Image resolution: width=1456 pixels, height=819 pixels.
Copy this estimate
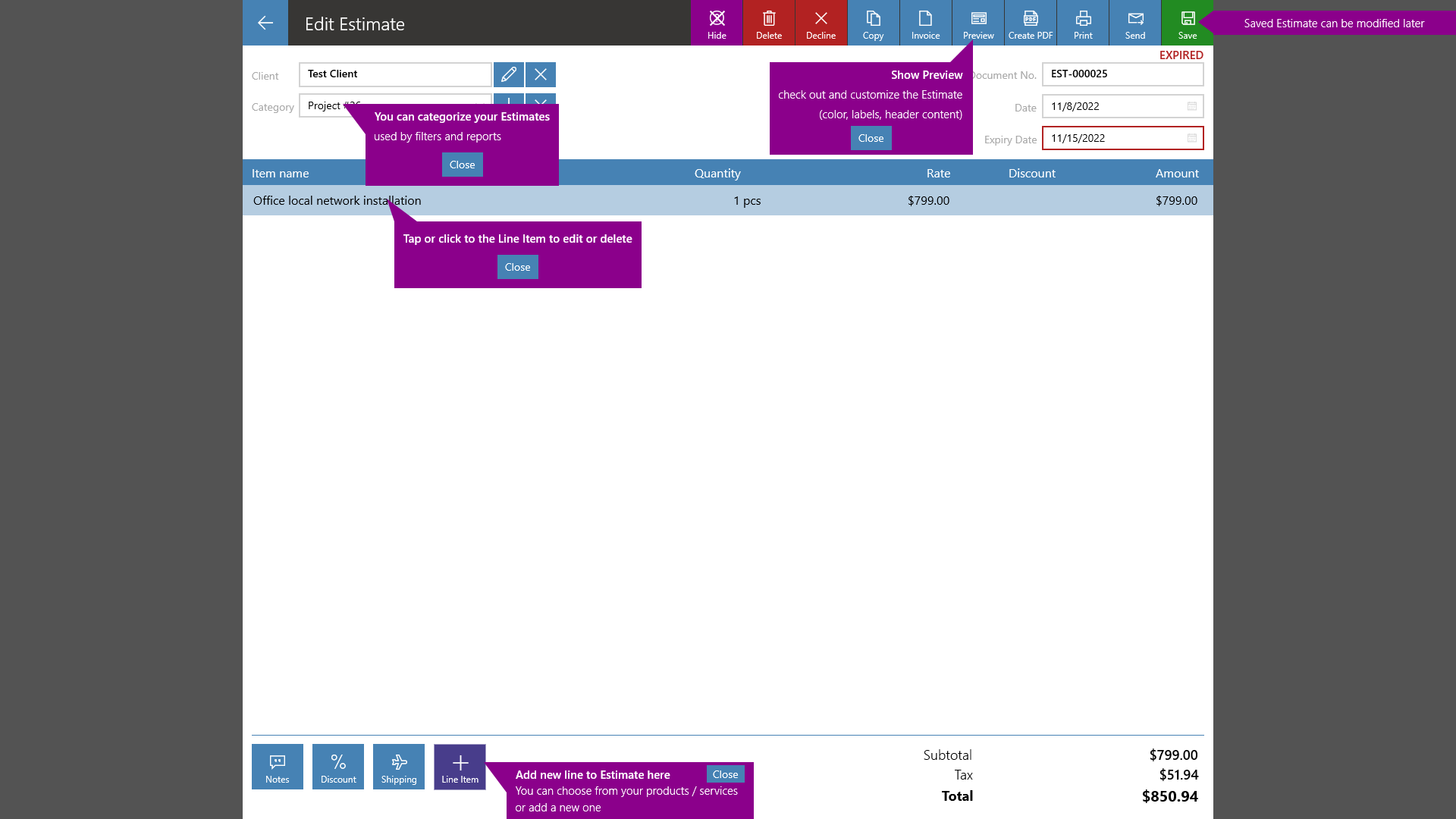pyautogui.click(x=874, y=23)
